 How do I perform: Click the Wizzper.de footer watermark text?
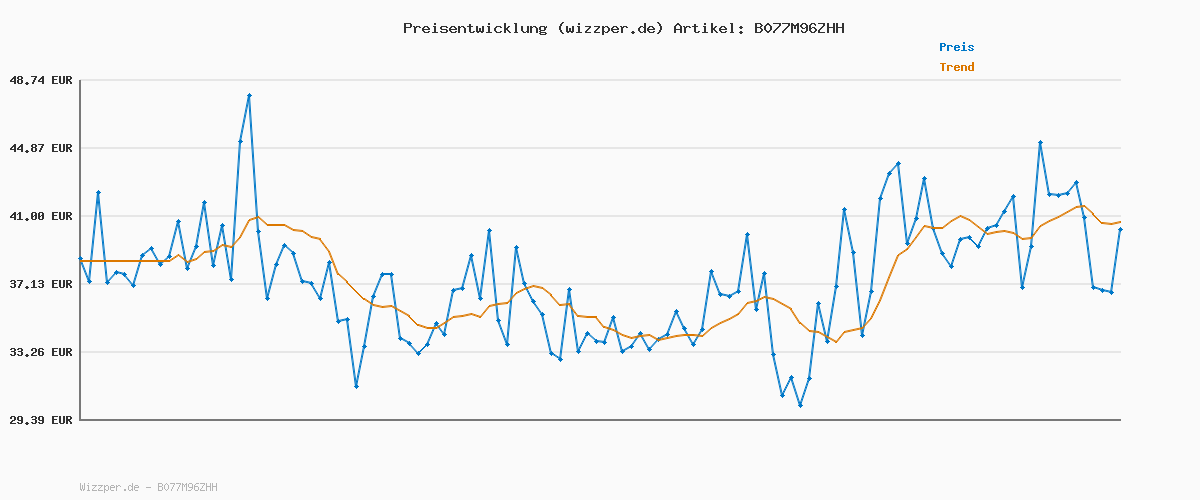(x=109, y=487)
